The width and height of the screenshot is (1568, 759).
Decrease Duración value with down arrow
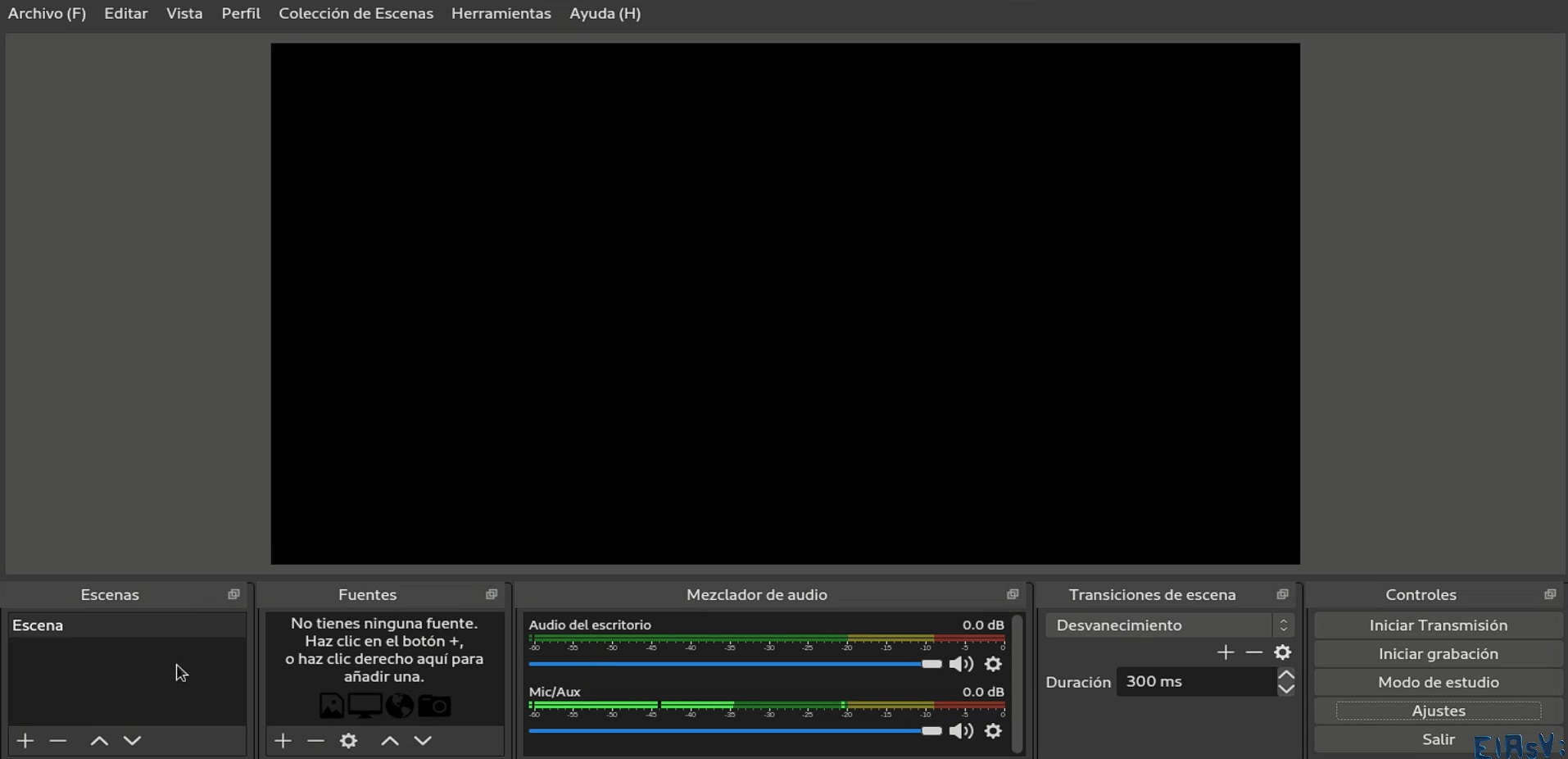coord(1286,689)
